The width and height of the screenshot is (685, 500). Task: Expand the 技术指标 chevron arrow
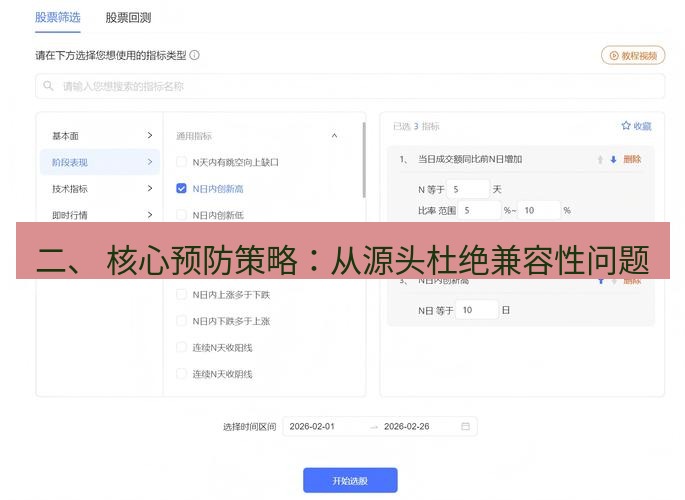pos(150,188)
